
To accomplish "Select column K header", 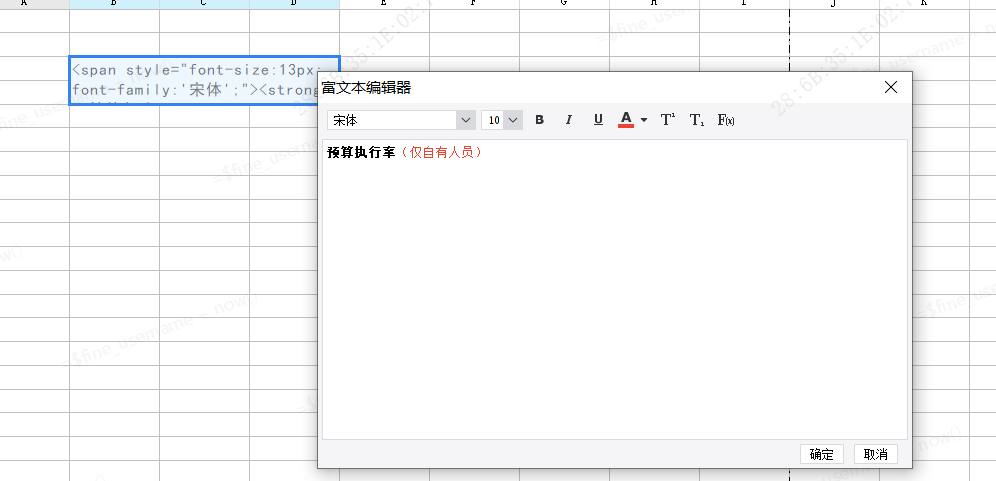I will pos(924,4).
